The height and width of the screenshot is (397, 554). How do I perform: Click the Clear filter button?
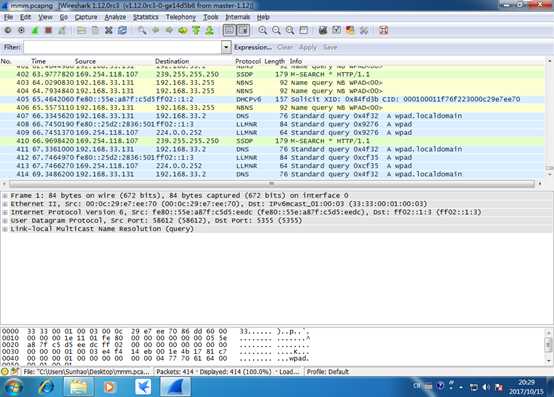(285, 47)
